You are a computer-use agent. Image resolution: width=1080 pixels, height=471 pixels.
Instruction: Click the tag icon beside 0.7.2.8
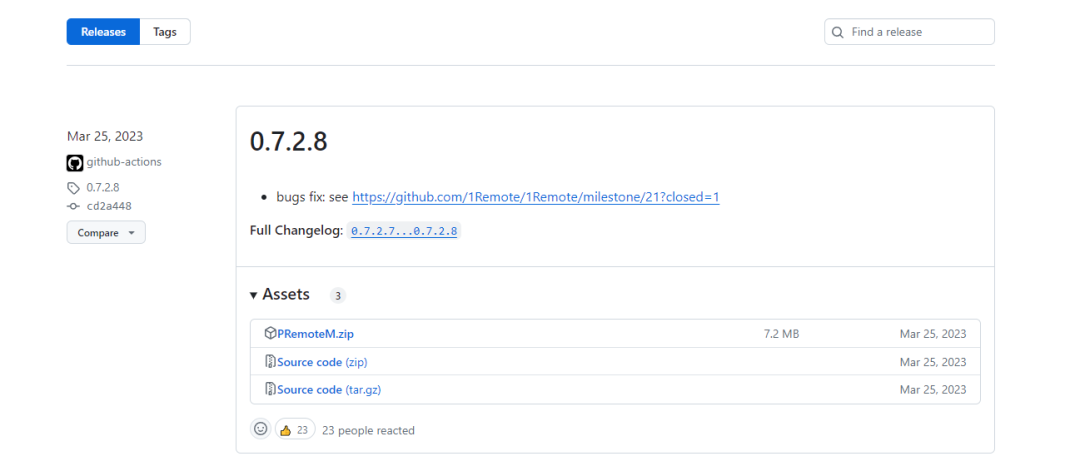(x=73, y=187)
